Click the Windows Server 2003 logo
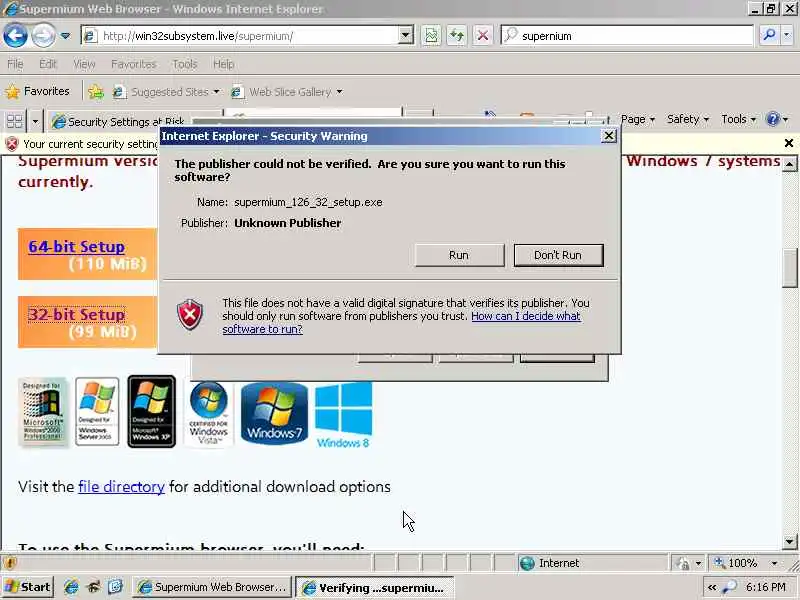The width and height of the screenshot is (800, 600). click(97, 412)
